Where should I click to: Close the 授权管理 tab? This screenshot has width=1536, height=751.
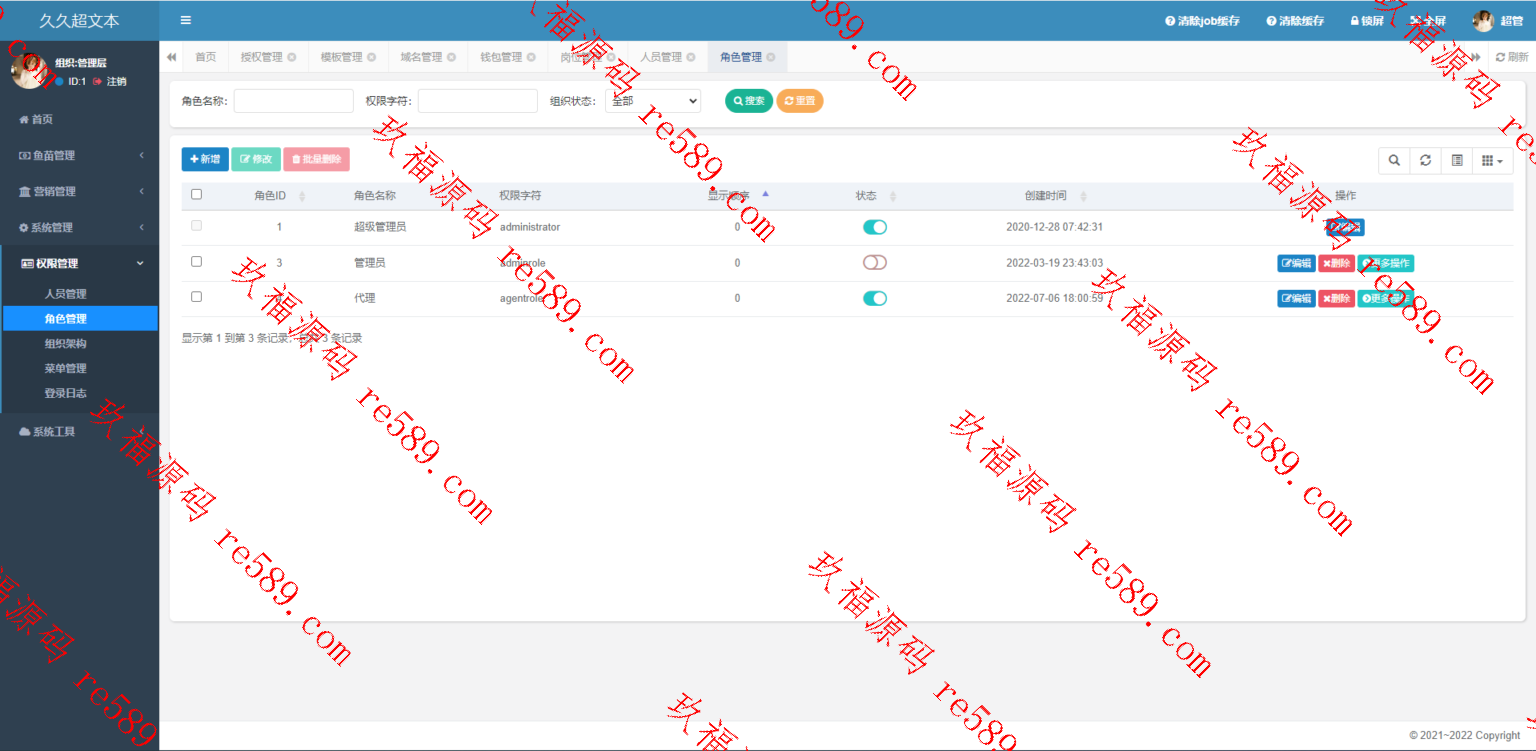coord(292,57)
